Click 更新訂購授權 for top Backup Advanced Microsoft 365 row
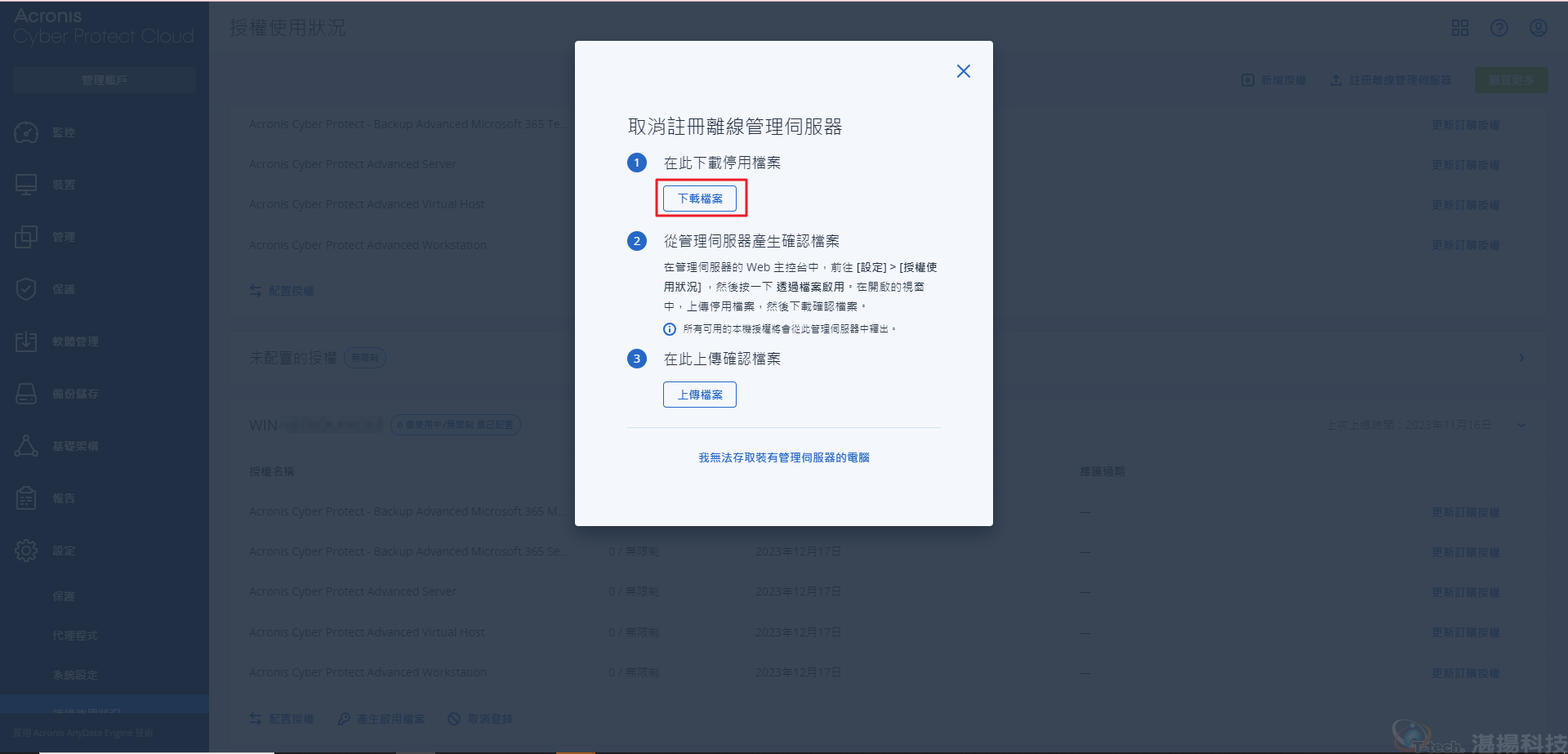1568x754 pixels. tap(1466, 125)
